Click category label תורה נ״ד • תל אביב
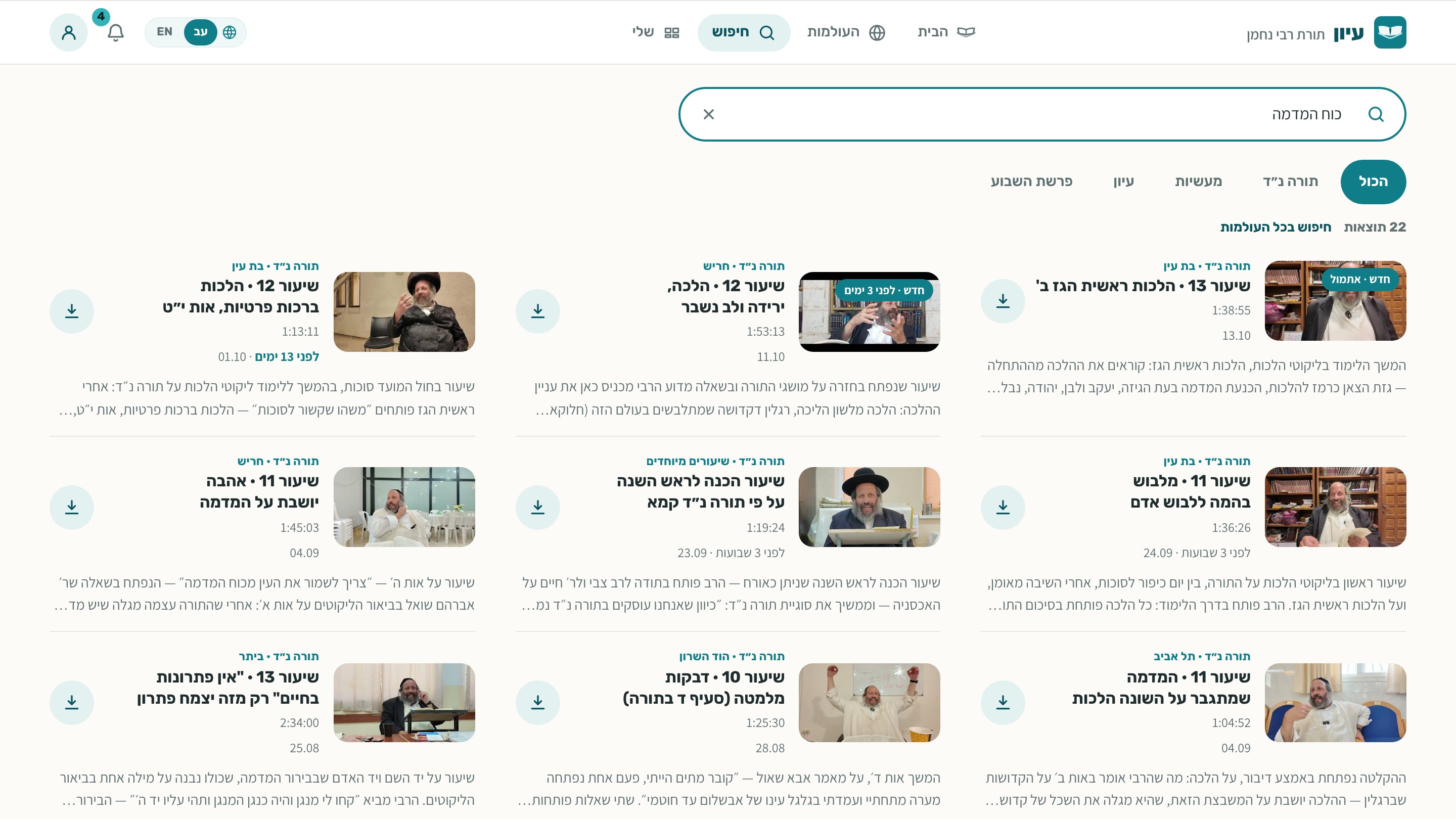Image resolution: width=1456 pixels, height=819 pixels. coord(1202,657)
